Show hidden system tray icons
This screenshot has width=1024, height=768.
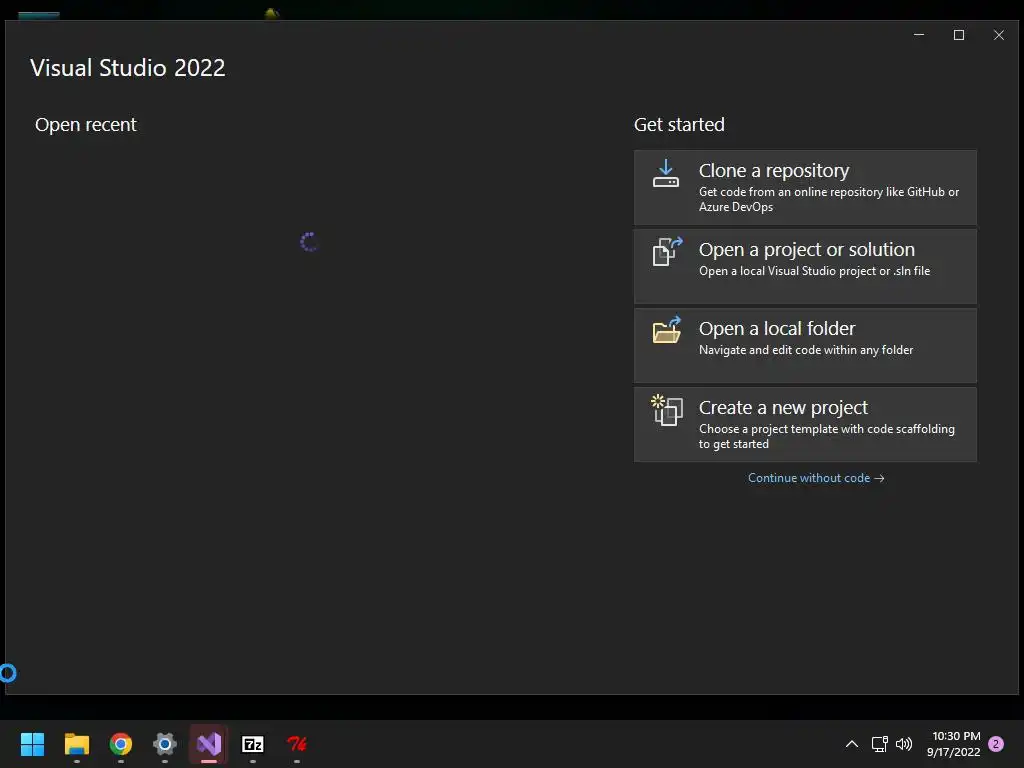pyautogui.click(x=852, y=744)
